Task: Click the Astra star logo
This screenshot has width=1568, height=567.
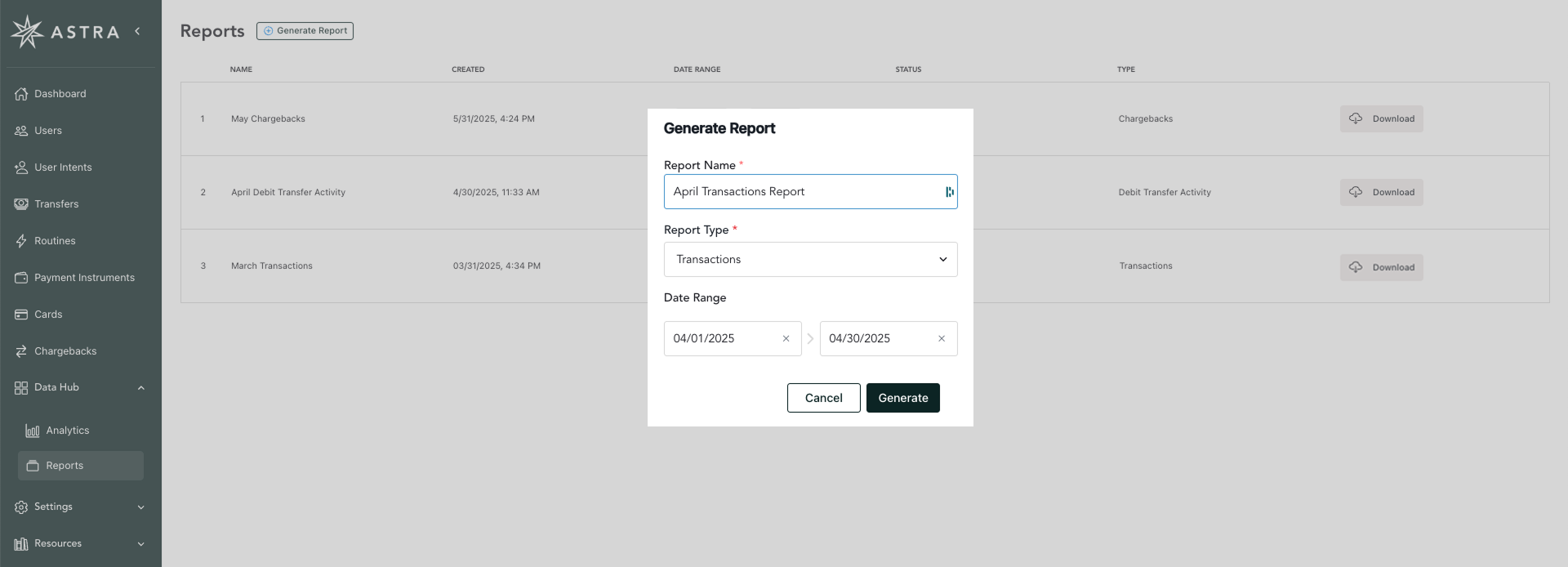Action: (27, 32)
